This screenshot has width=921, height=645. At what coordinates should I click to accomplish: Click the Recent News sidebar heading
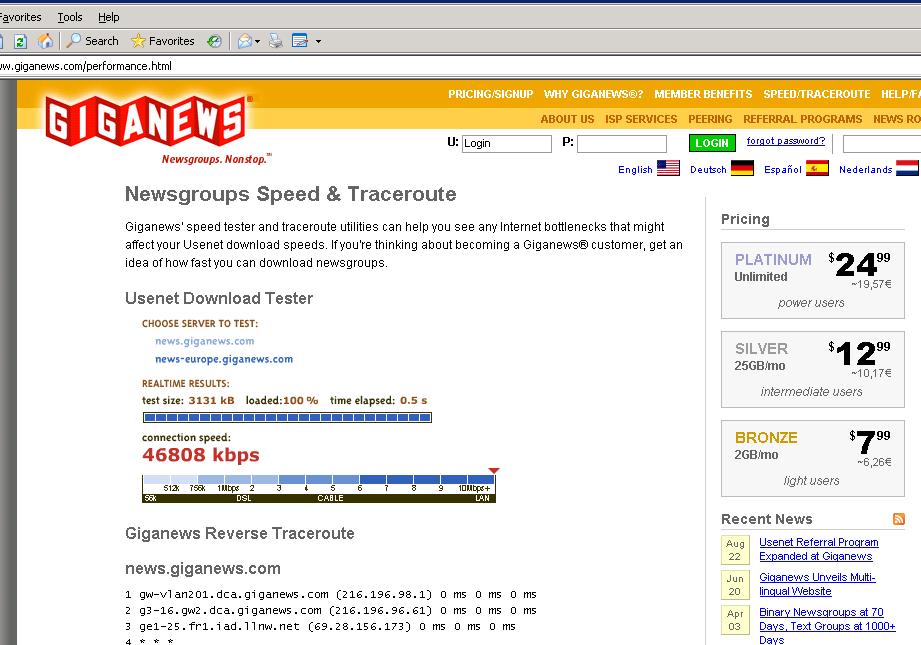[x=767, y=519]
